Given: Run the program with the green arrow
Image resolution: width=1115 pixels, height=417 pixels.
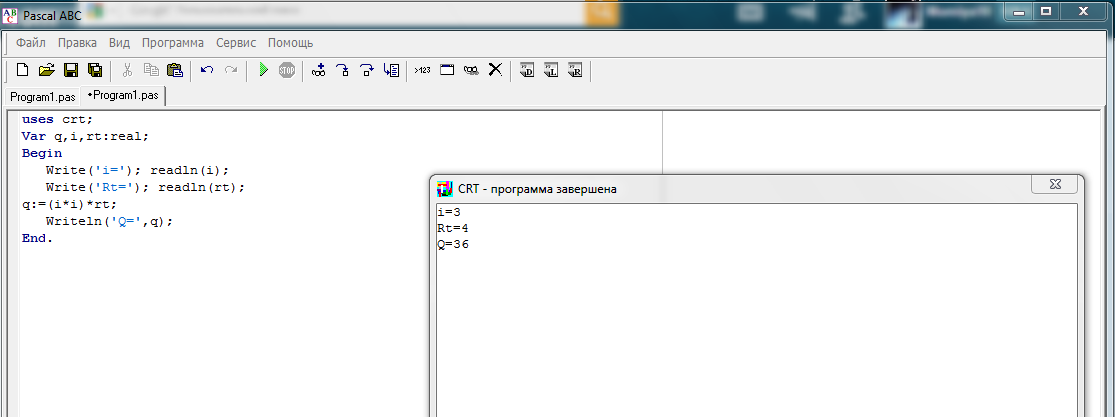Looking at the screenshot, I should [x=263, y=70].
